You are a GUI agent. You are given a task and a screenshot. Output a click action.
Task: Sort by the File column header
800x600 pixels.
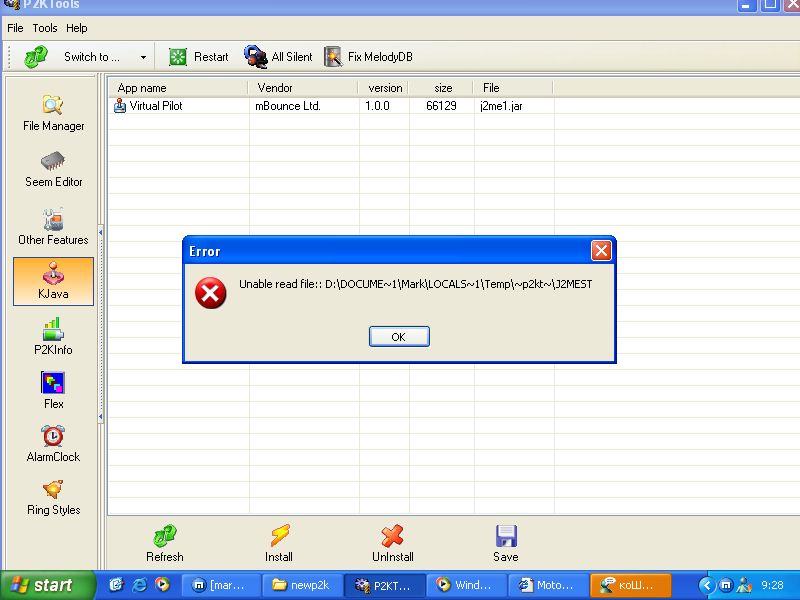tap(513, 88)
